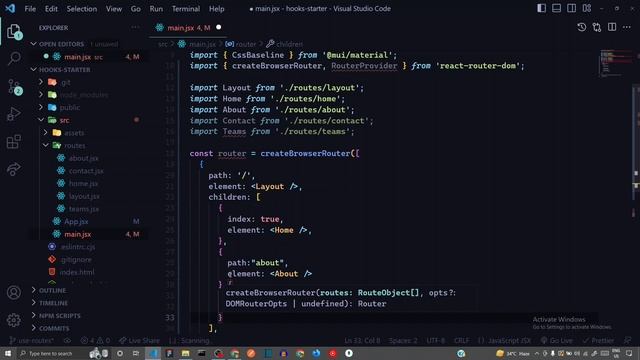Screen dimensions: 640x360
Task: Collapse the src folder
Action: 64,120
